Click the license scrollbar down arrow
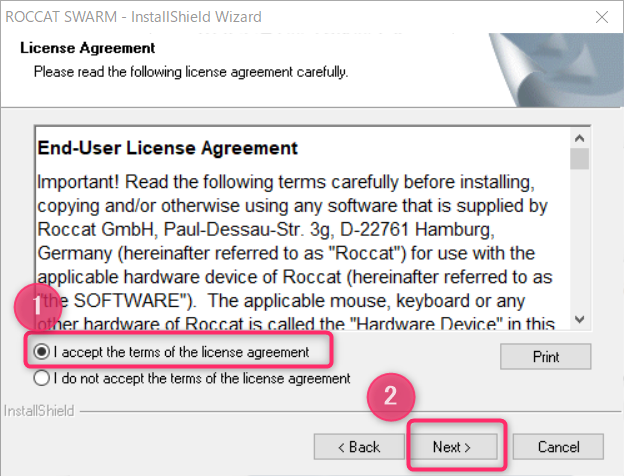This screenshot has height=476, width=624. (x=579, y=319)
